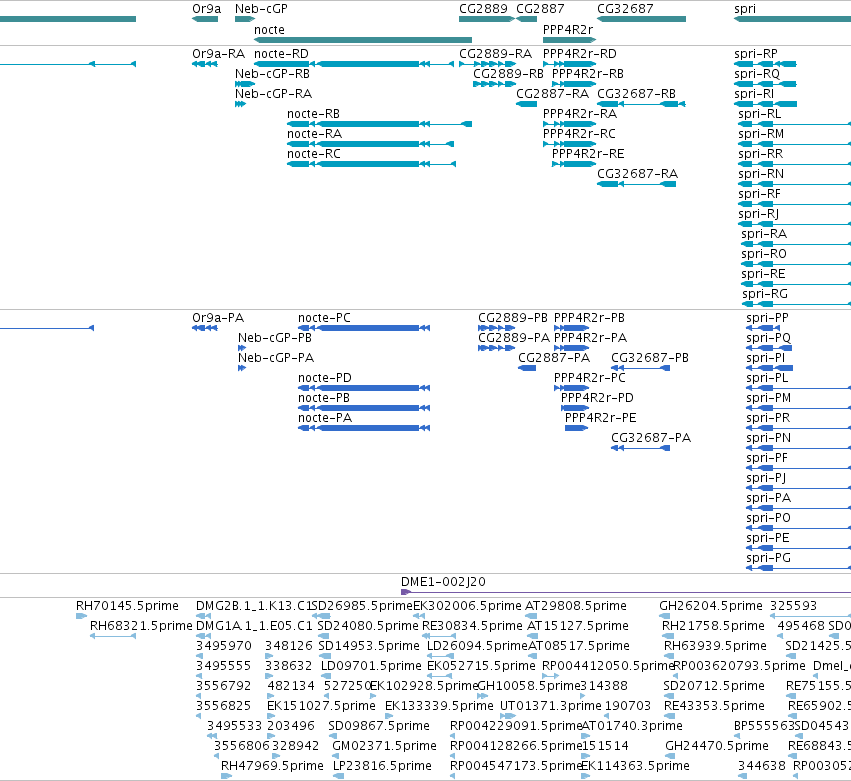Viewport: 851px width, 781px height.
Task: Select the Neb-cGP gene label
Action: 261,9
